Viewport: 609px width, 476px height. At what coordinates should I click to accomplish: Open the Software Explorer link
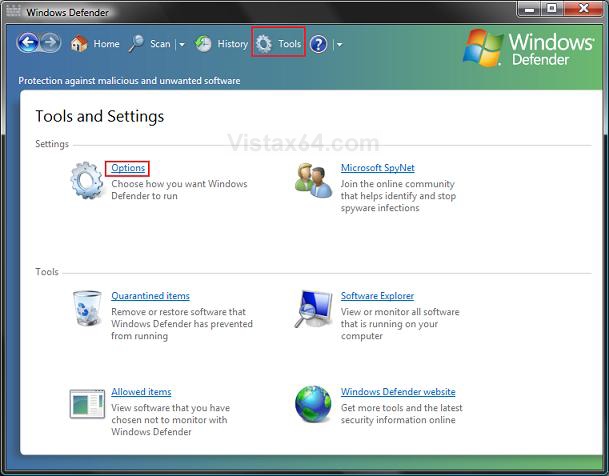(377, 296)
